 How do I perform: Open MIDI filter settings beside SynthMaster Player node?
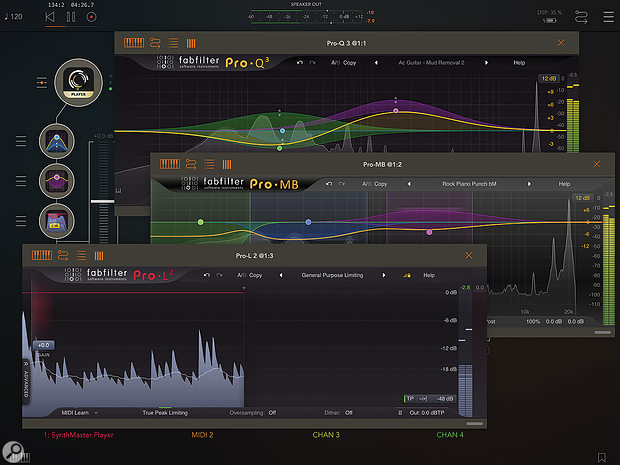[42, 83]
